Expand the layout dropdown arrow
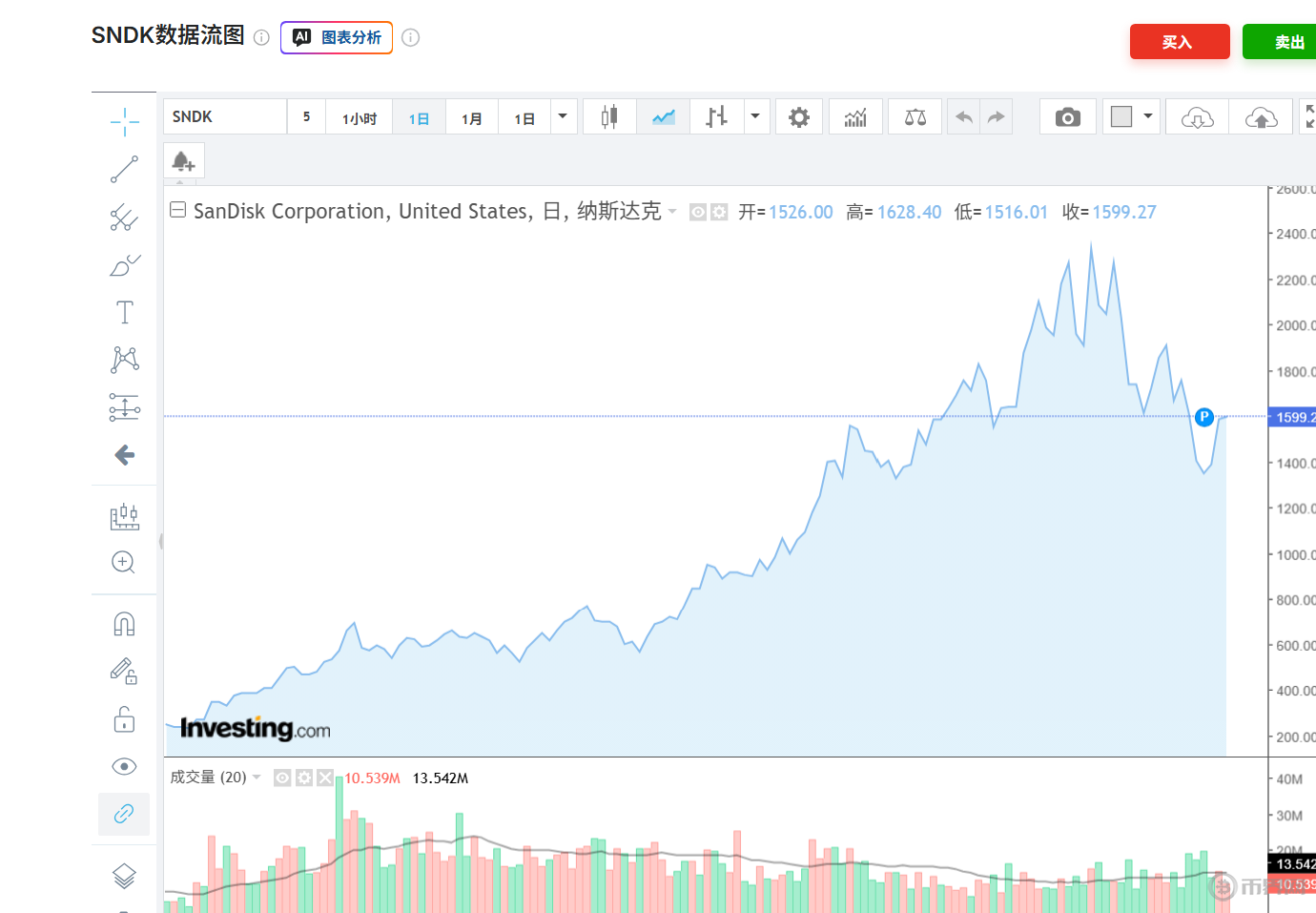Image resolution: width=1316 pixels, height=913 pixels. pyautogui.click(x=1149, y=116)
